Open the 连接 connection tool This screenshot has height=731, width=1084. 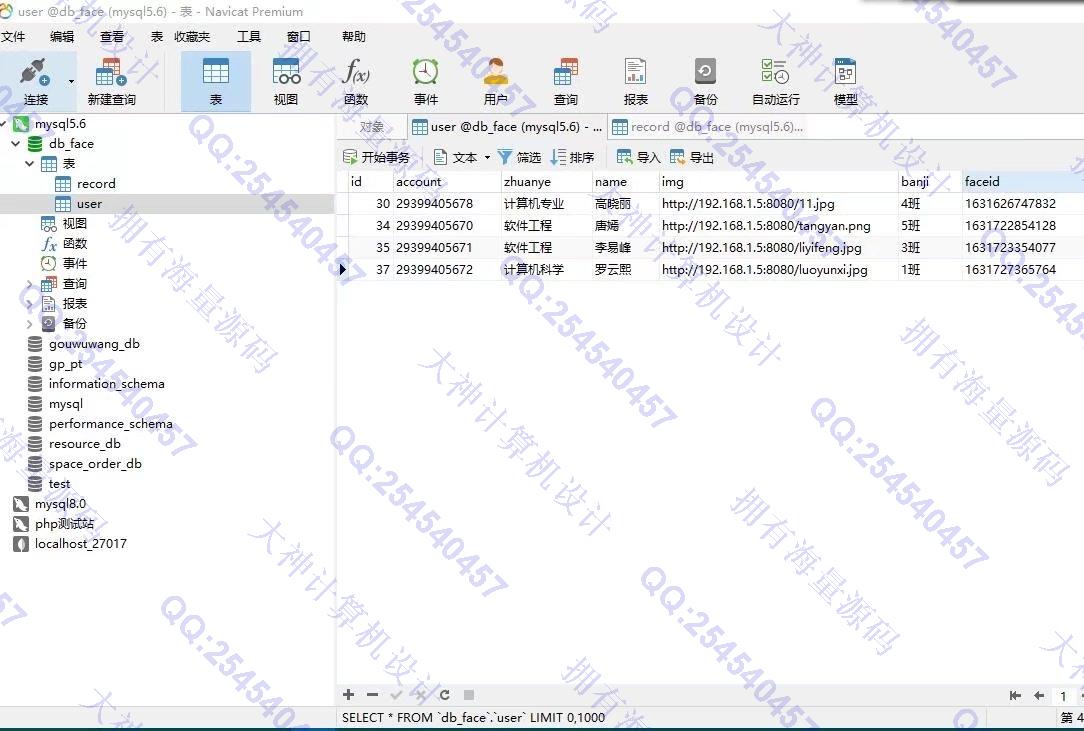pos(35,81)
